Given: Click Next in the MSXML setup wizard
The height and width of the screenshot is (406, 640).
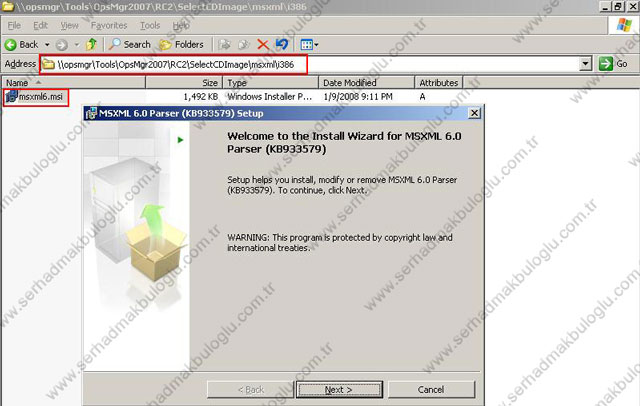Looking at the screenshot, I should pos(339,390).
